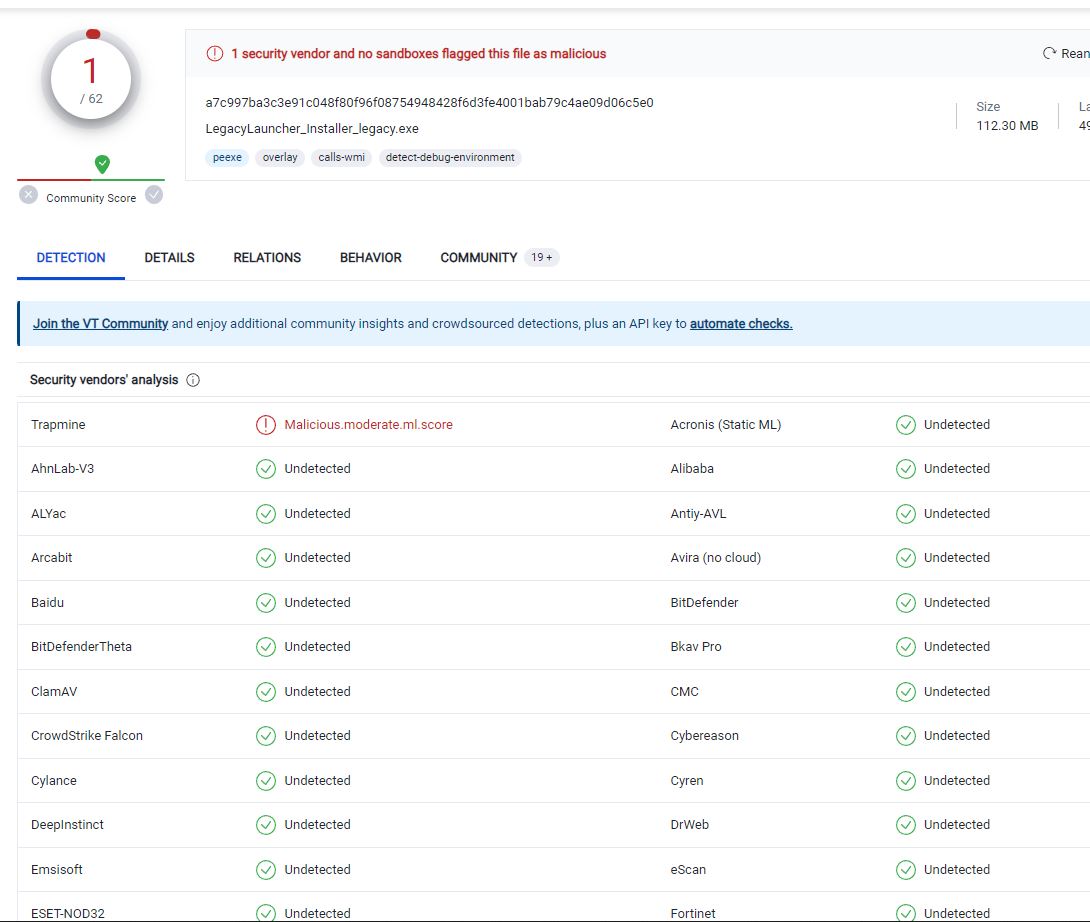Click the green check icon for AhnLab-V3
Viewport: 1090px width, 922px height.
tap(266, 469)
